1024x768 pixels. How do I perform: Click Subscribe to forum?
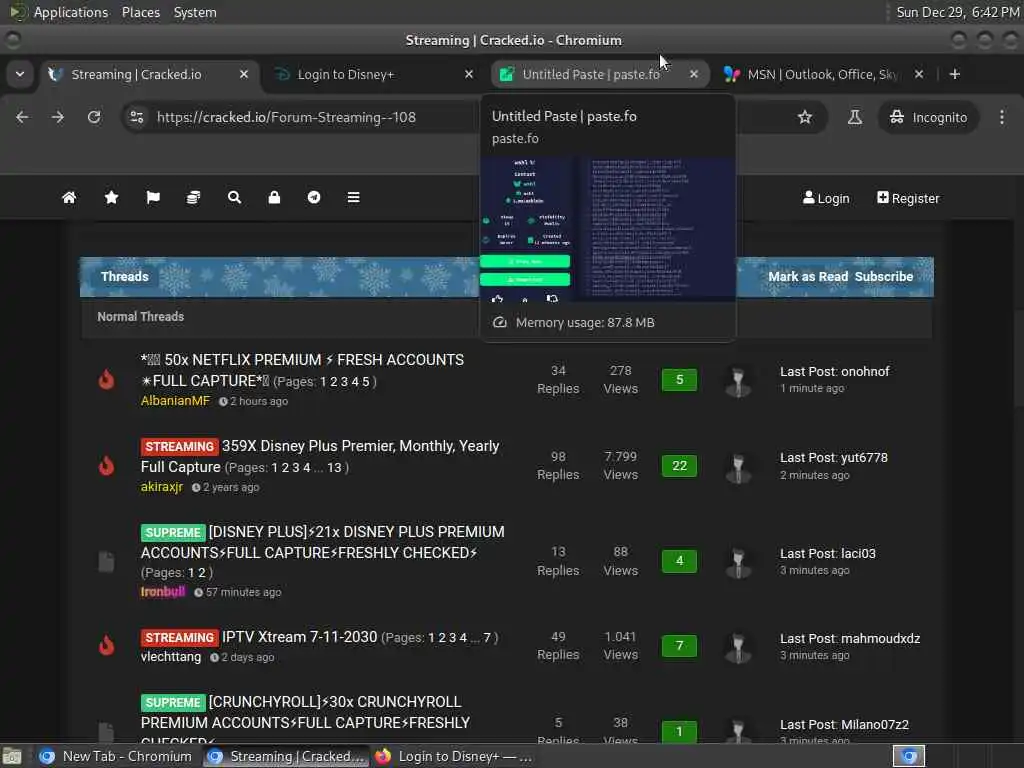tap(884, 276)
